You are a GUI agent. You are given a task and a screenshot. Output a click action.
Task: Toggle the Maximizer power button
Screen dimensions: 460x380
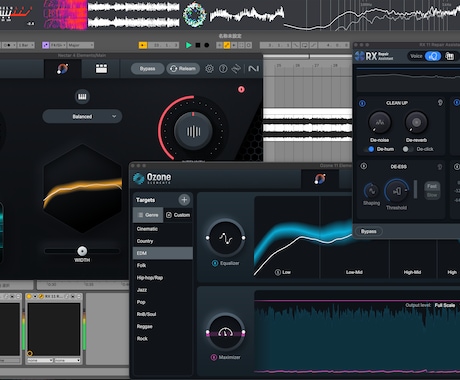214,357
